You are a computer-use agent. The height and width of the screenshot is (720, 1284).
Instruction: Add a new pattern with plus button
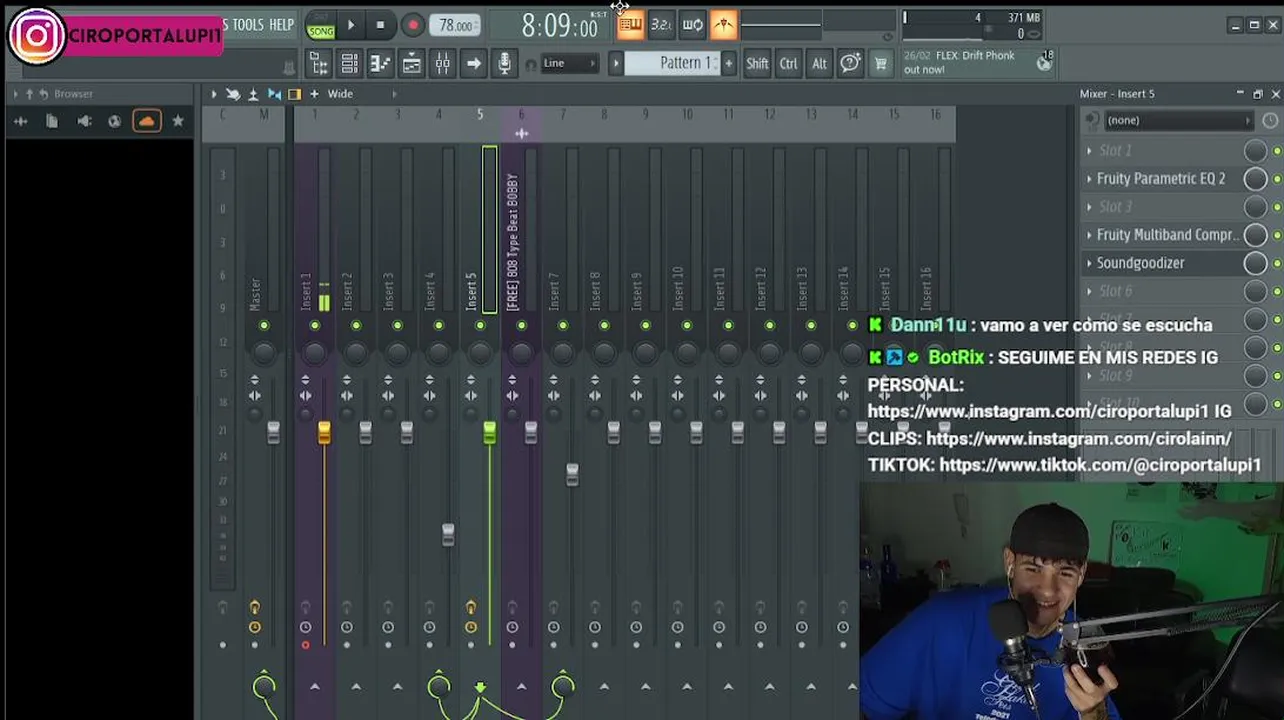(728, 64)
